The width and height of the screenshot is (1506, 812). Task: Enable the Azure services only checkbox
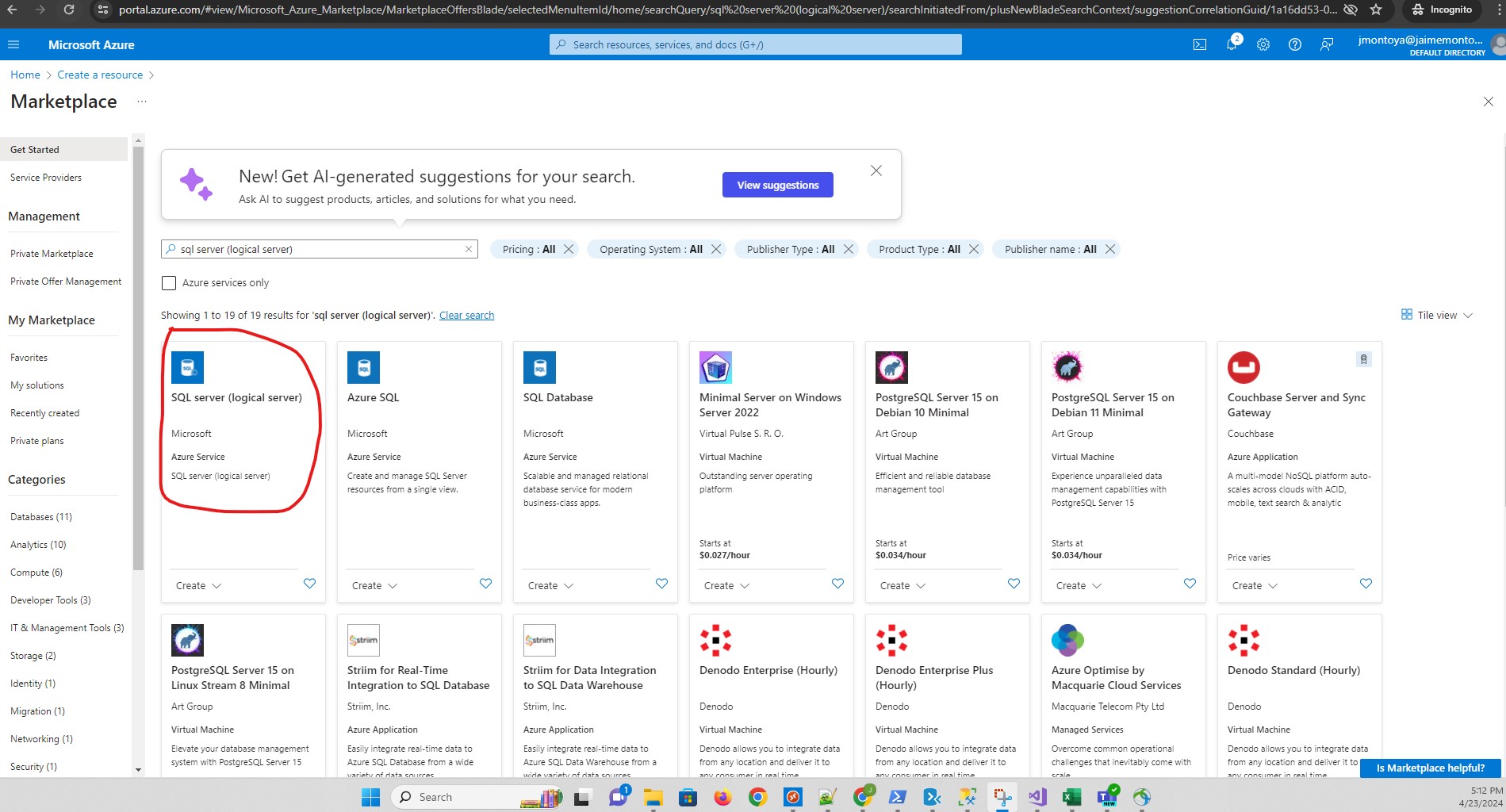coord(169,282)
